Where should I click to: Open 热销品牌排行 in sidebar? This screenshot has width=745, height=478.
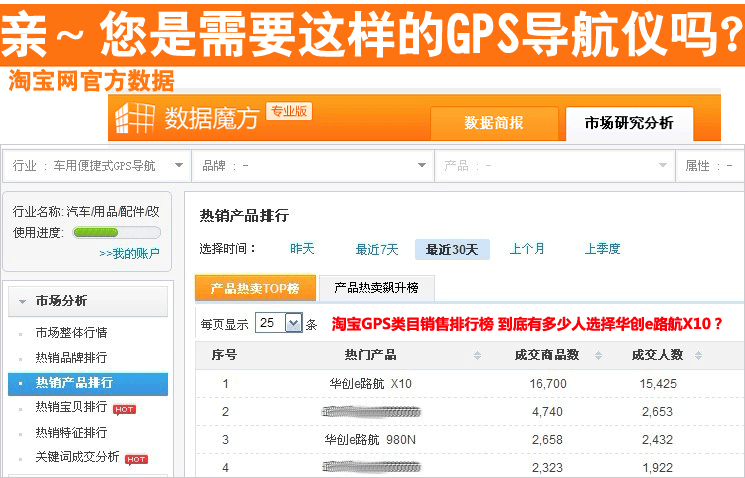pos(71,357)
